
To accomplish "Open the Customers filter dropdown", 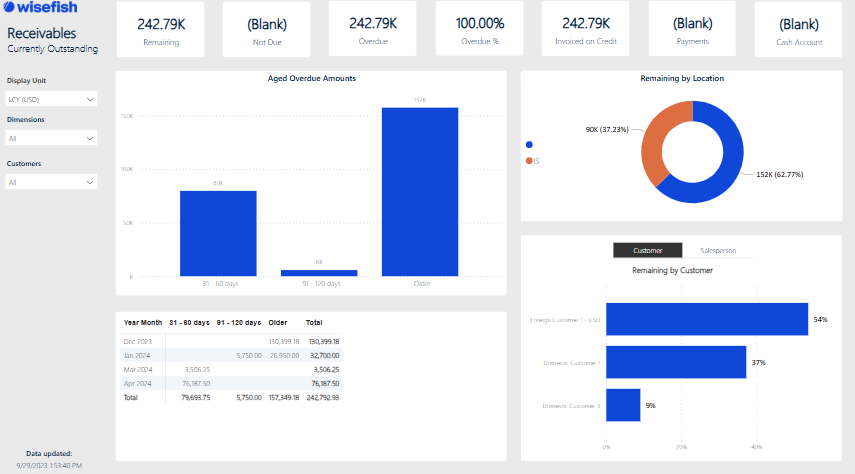I will (51, 182).
